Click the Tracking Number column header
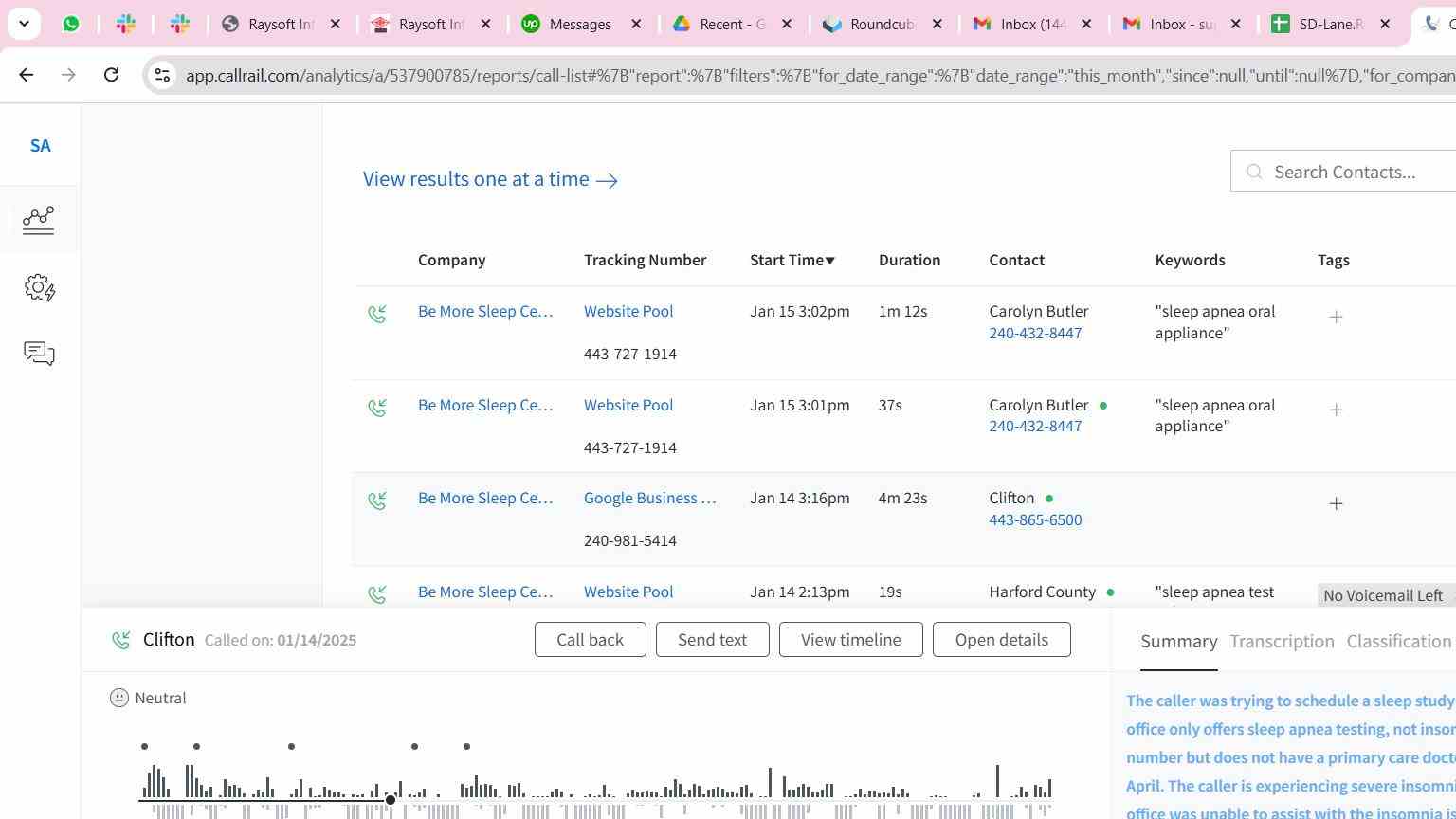Image resolution: width=1456 pixels, height=819 pixels. 645,260
